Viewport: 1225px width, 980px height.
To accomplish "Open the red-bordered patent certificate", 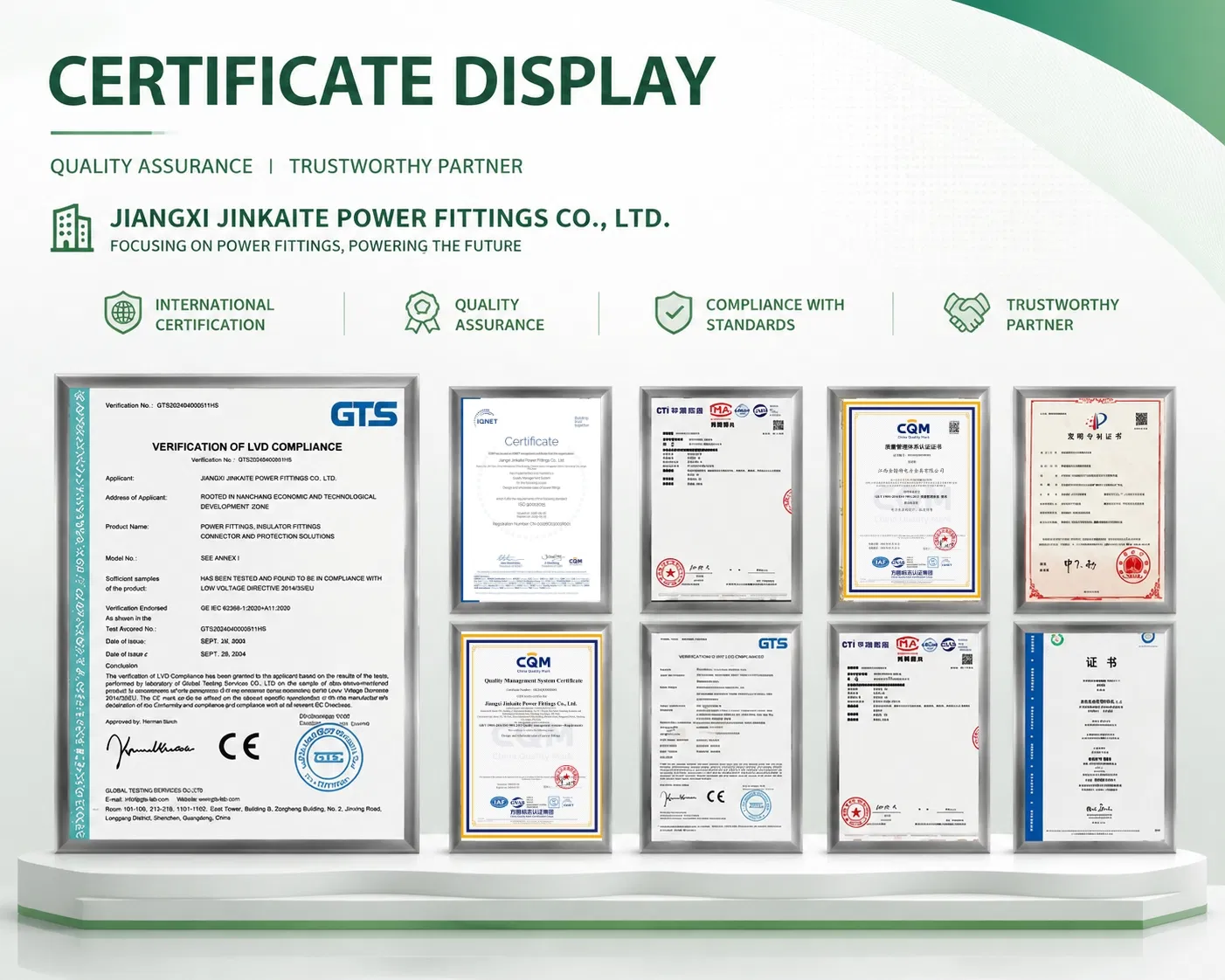I will [x=1095, y=500].
